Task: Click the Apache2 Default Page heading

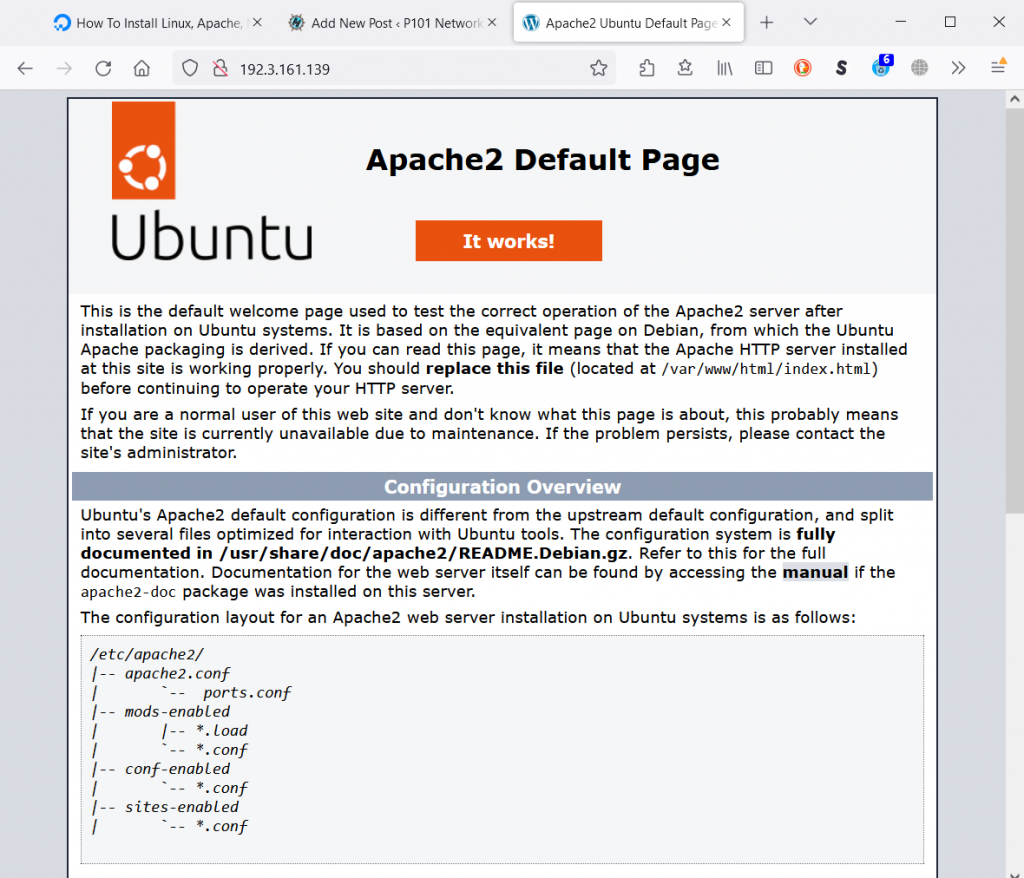Action: point(543,161)
